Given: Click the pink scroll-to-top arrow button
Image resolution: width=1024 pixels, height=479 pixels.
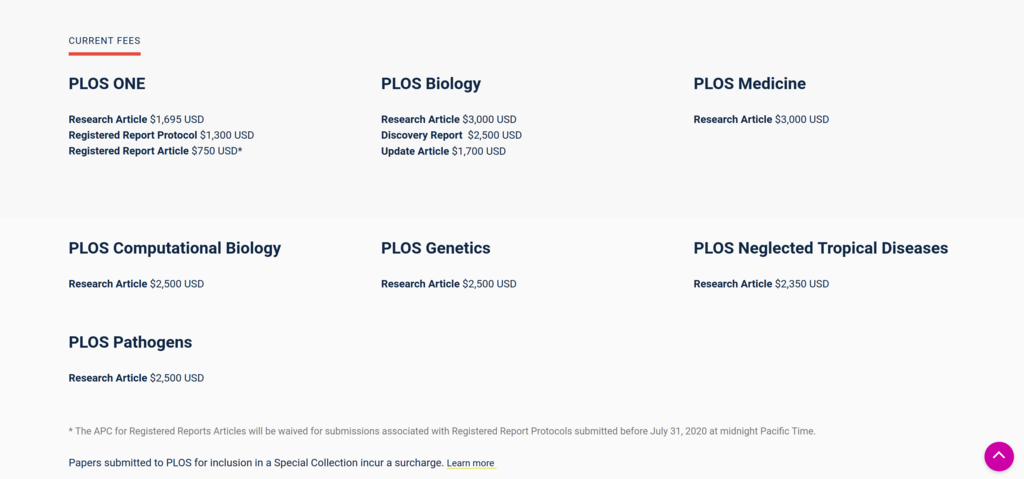Looking at the screenshot, I should coord(998,456).
